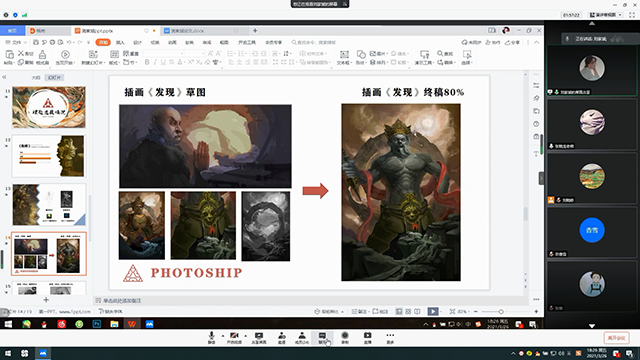Viewport: 640px width, 360px height.
Task: Click the zoom in plus button
Action: (x=536, y=311)
